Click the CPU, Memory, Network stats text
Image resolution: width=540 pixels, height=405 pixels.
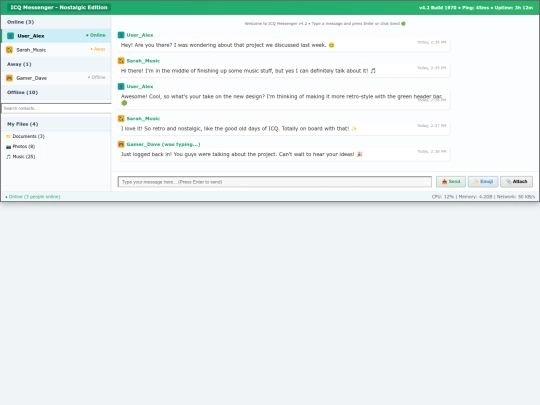(484, 197)
